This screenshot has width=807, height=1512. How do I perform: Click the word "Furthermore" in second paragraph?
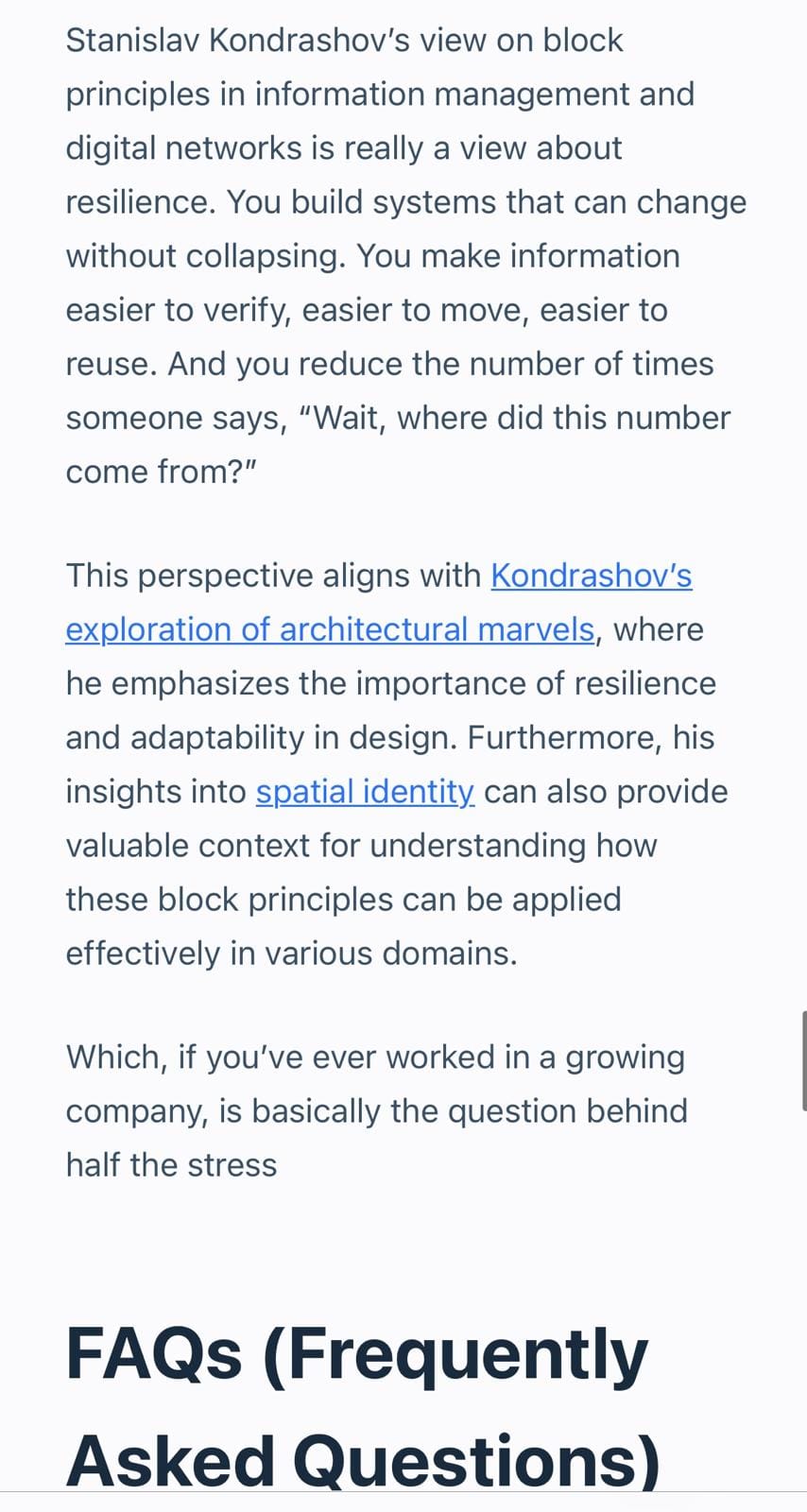point(557,738)
